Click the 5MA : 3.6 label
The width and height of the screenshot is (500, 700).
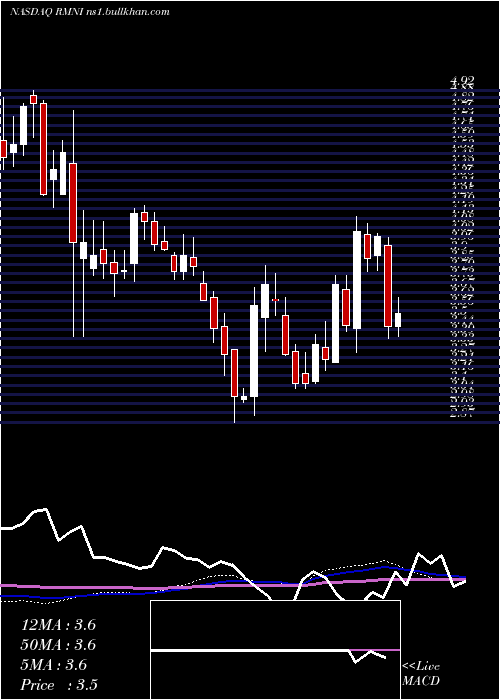coord(54,665)
